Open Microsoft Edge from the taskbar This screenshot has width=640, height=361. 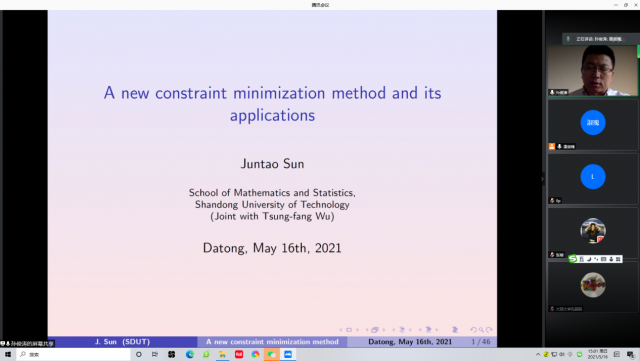click(x=190, y=354)
